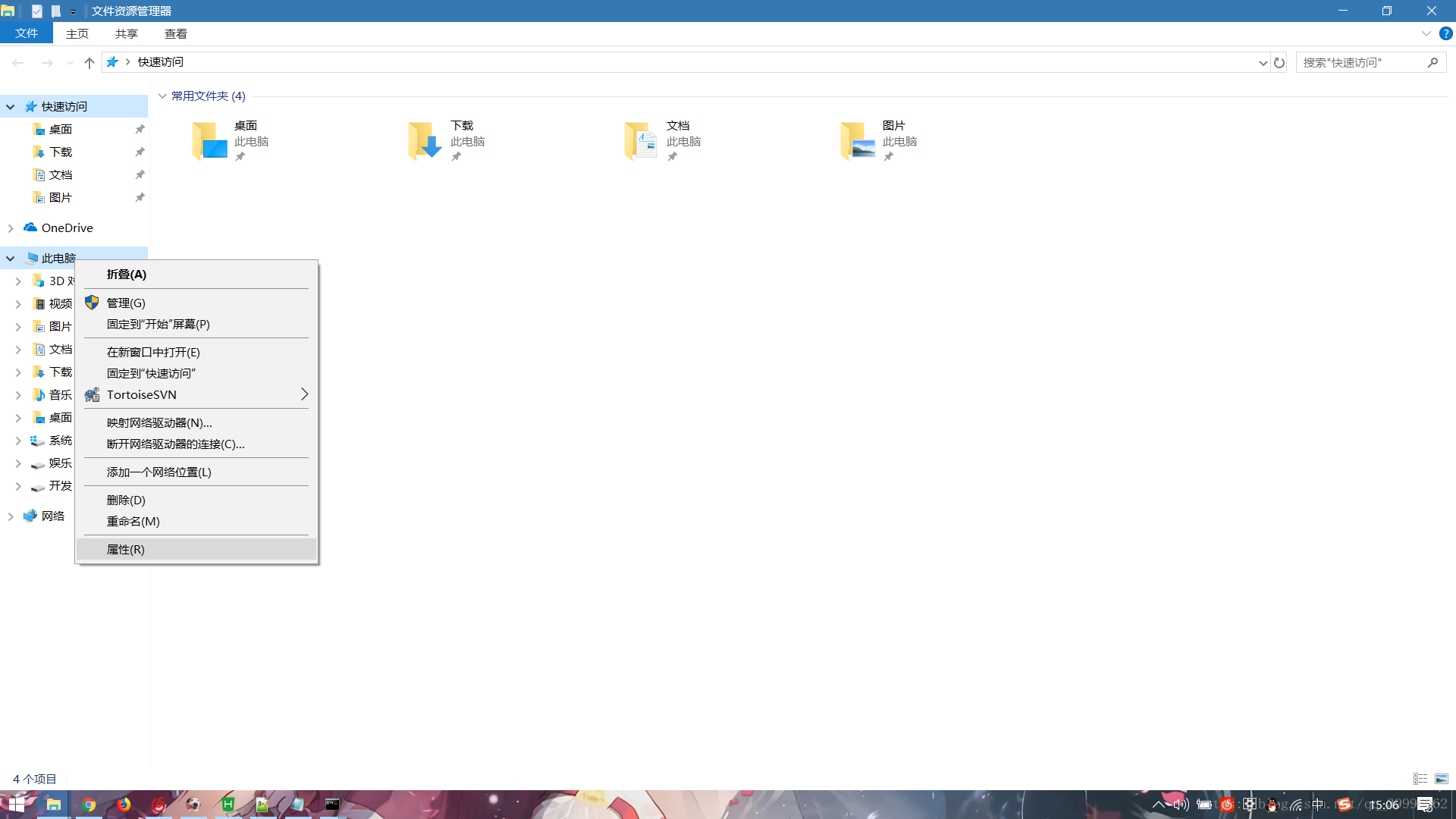Click the quick access search field

click(1361, 63)
